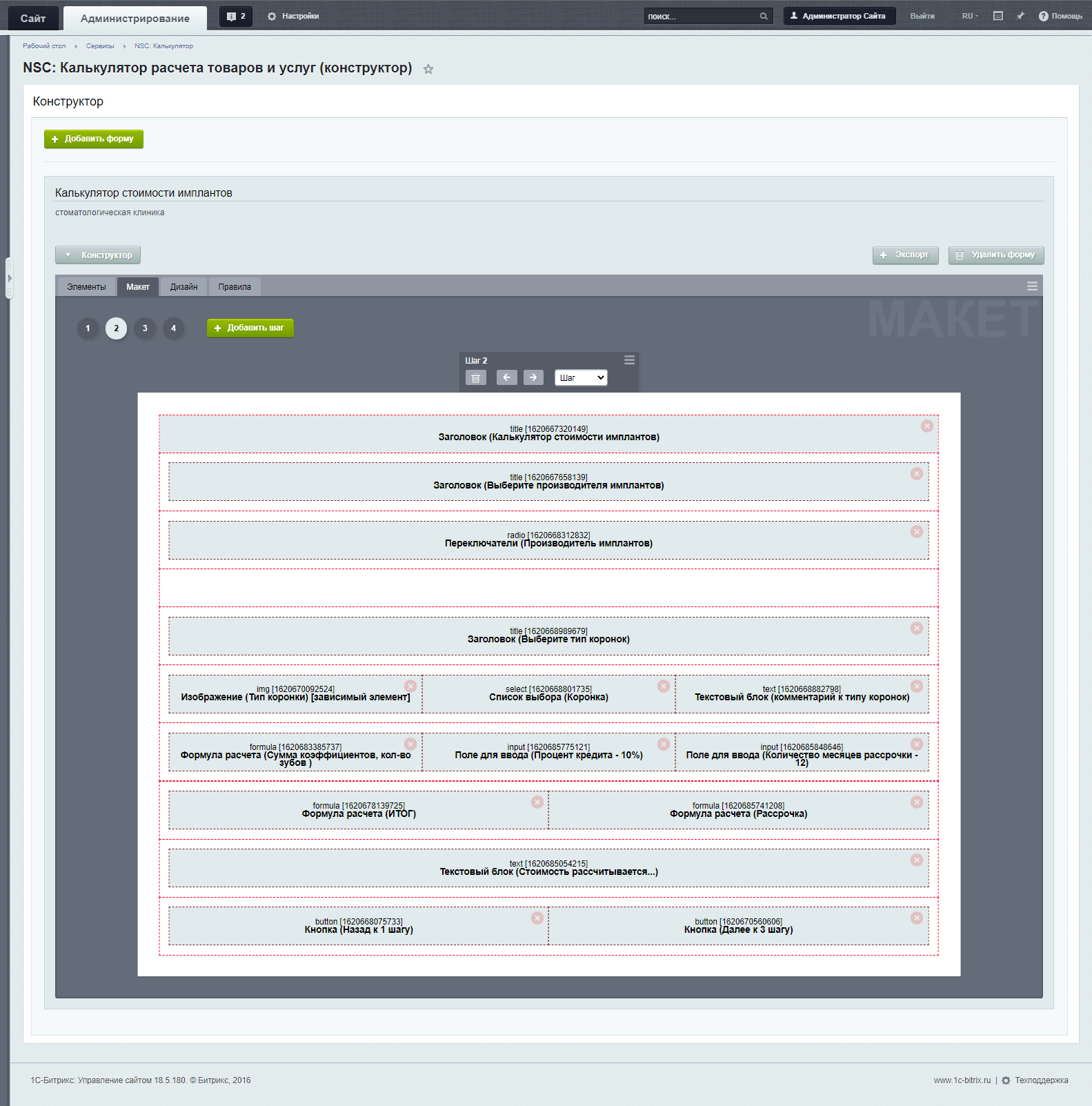Image resolution: width=1092 pixels, height=1106 pixels.
Task: Select step 3 circle button
Action: 145,328
